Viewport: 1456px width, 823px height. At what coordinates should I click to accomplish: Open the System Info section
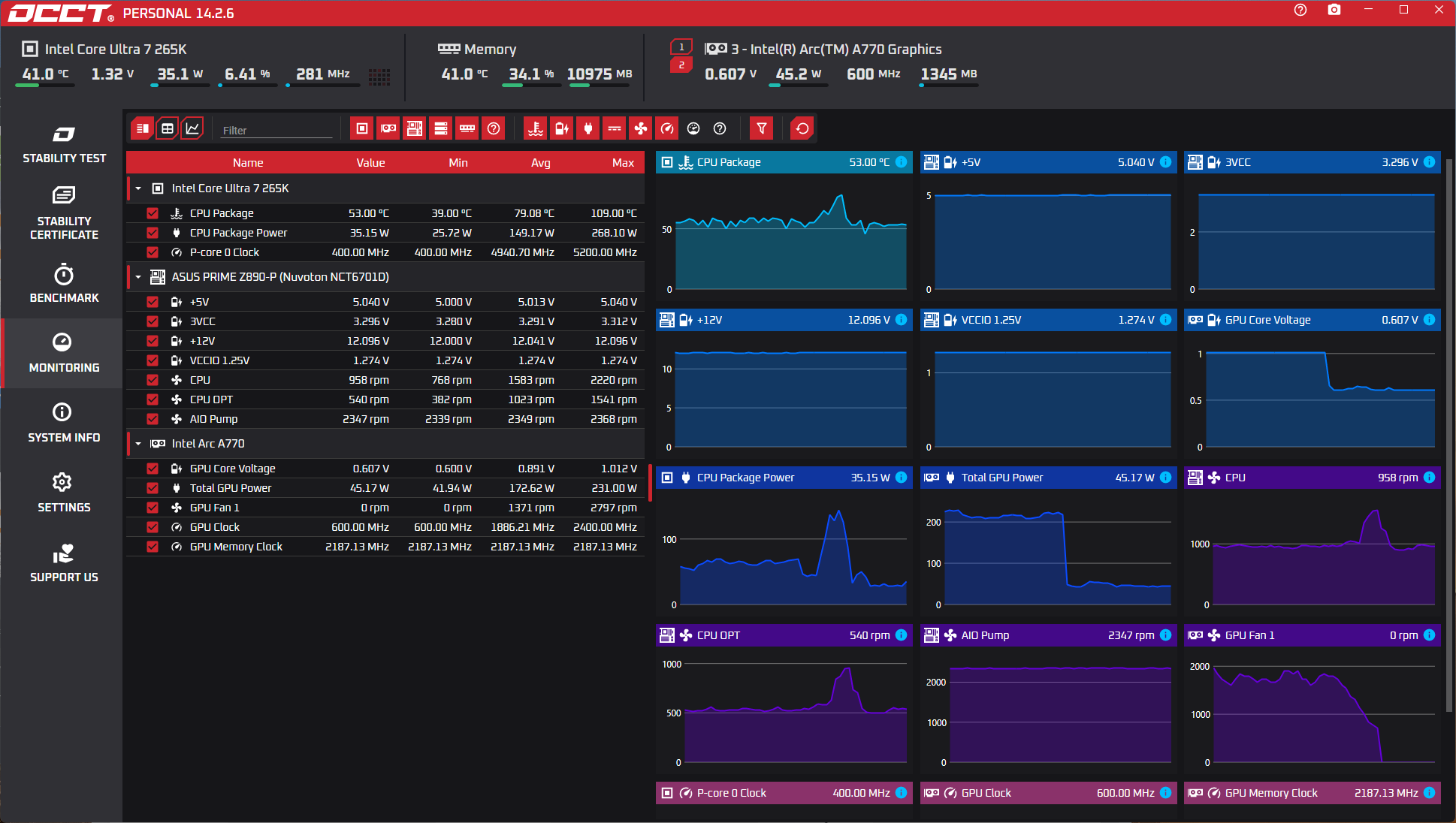click(x=64, y=423)
